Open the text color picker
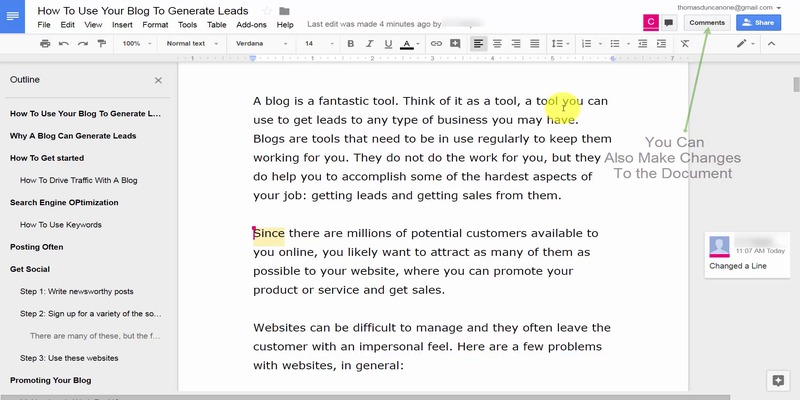Image resolution: width=800 pixels, height=400 pixels. tap(408, 44)
